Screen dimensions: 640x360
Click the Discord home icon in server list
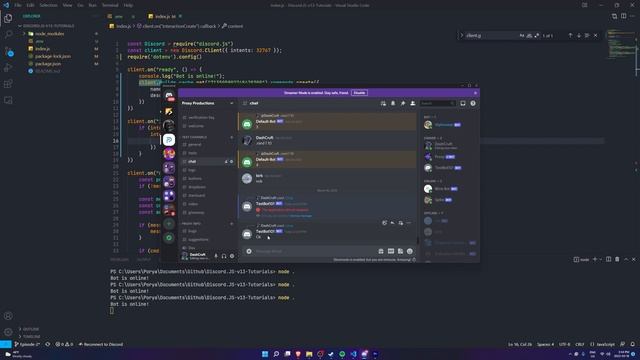pos(169,96)
